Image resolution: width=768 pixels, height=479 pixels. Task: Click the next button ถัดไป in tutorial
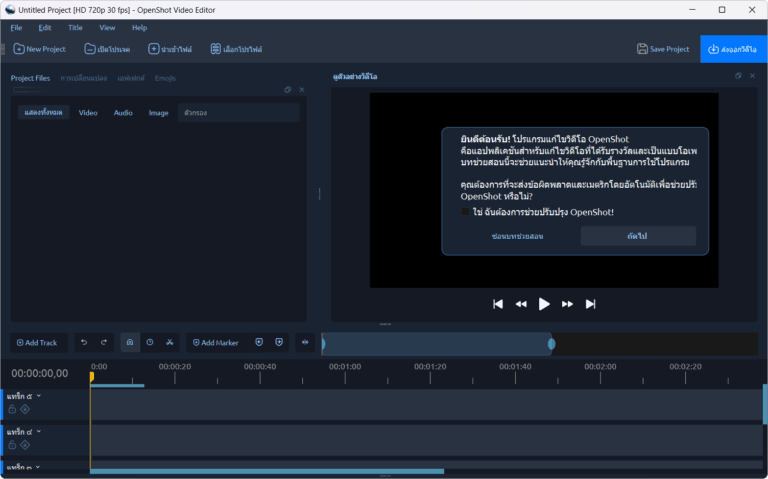point(638,236)
